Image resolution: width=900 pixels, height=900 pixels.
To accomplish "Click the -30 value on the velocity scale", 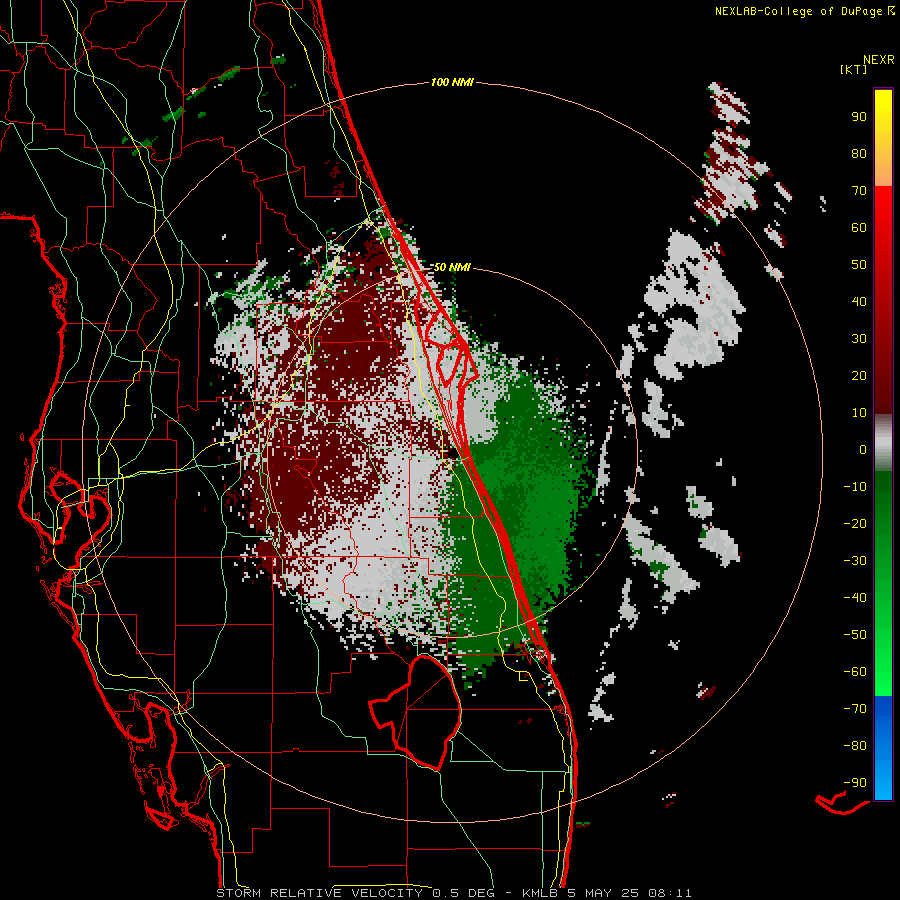I will coord(855,561).
